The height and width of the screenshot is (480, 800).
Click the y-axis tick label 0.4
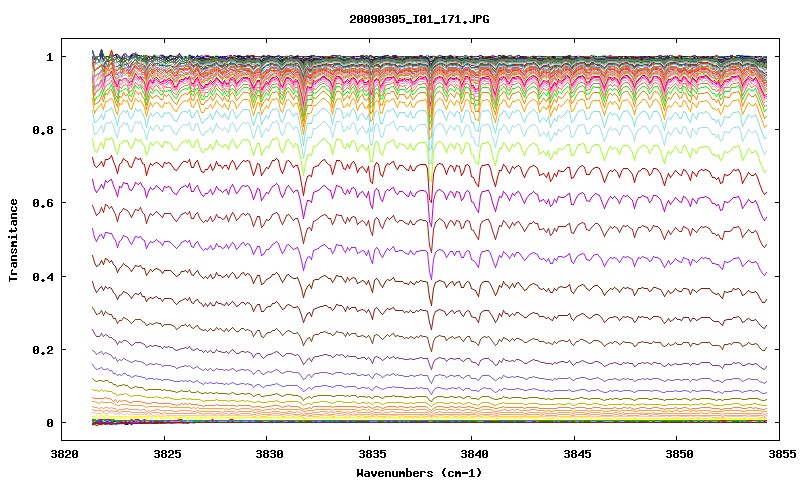(x=43, y=276)
